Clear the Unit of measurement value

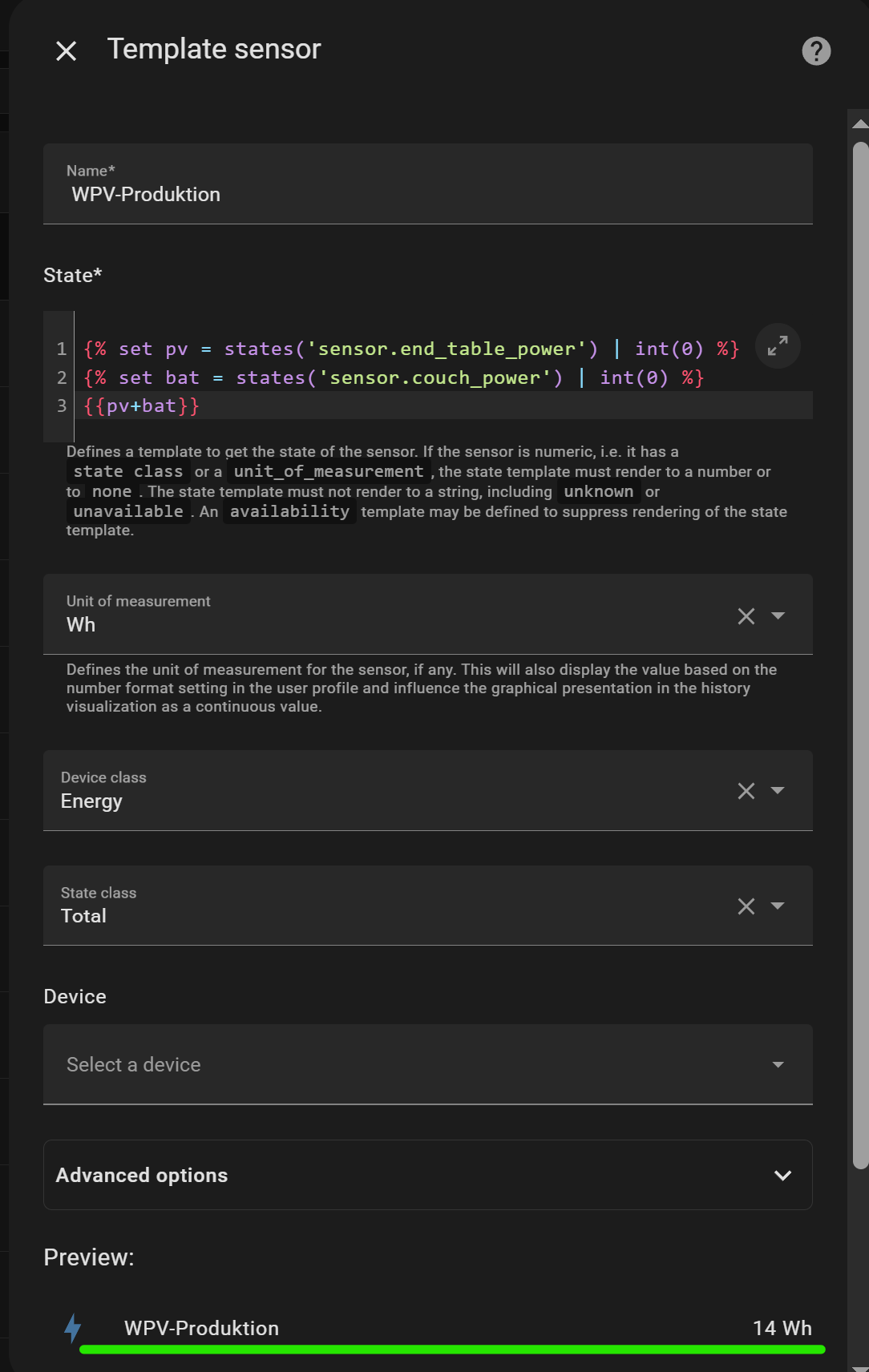(746, 615)
